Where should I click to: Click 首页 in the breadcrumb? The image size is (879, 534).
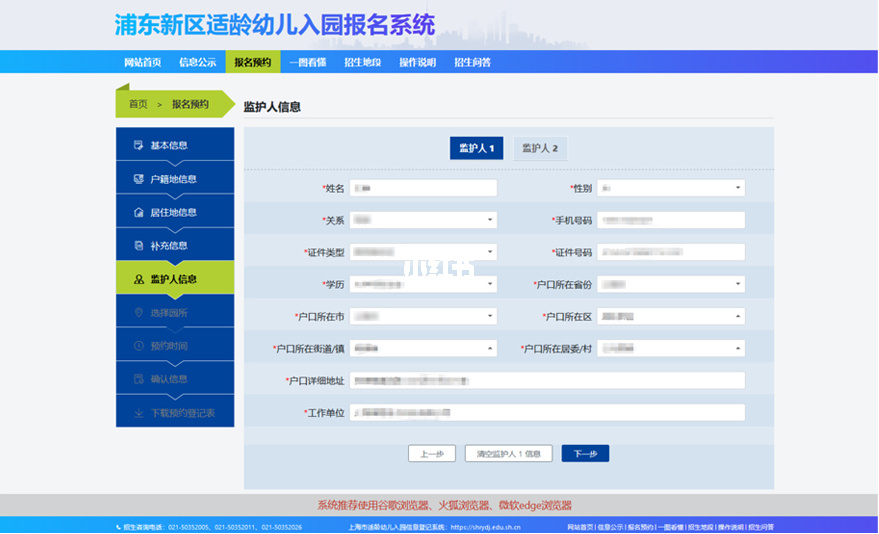click(x=138, y=104)
